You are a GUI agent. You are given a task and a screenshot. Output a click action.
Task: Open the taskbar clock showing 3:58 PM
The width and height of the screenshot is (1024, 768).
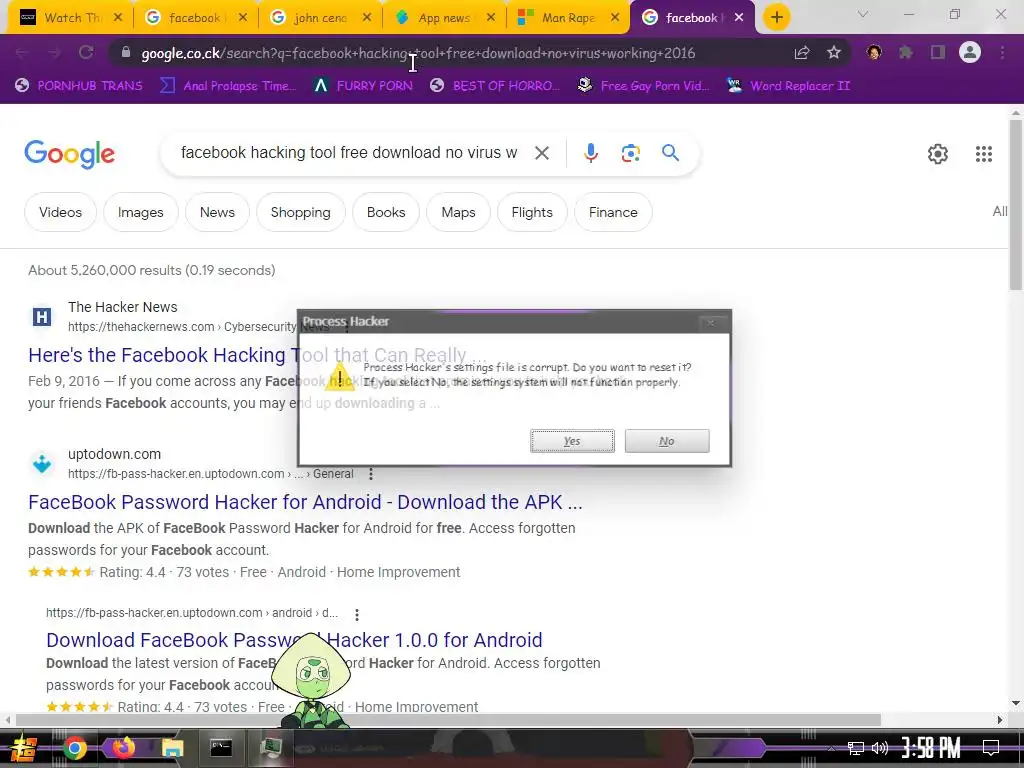click(x=930, y=747)
